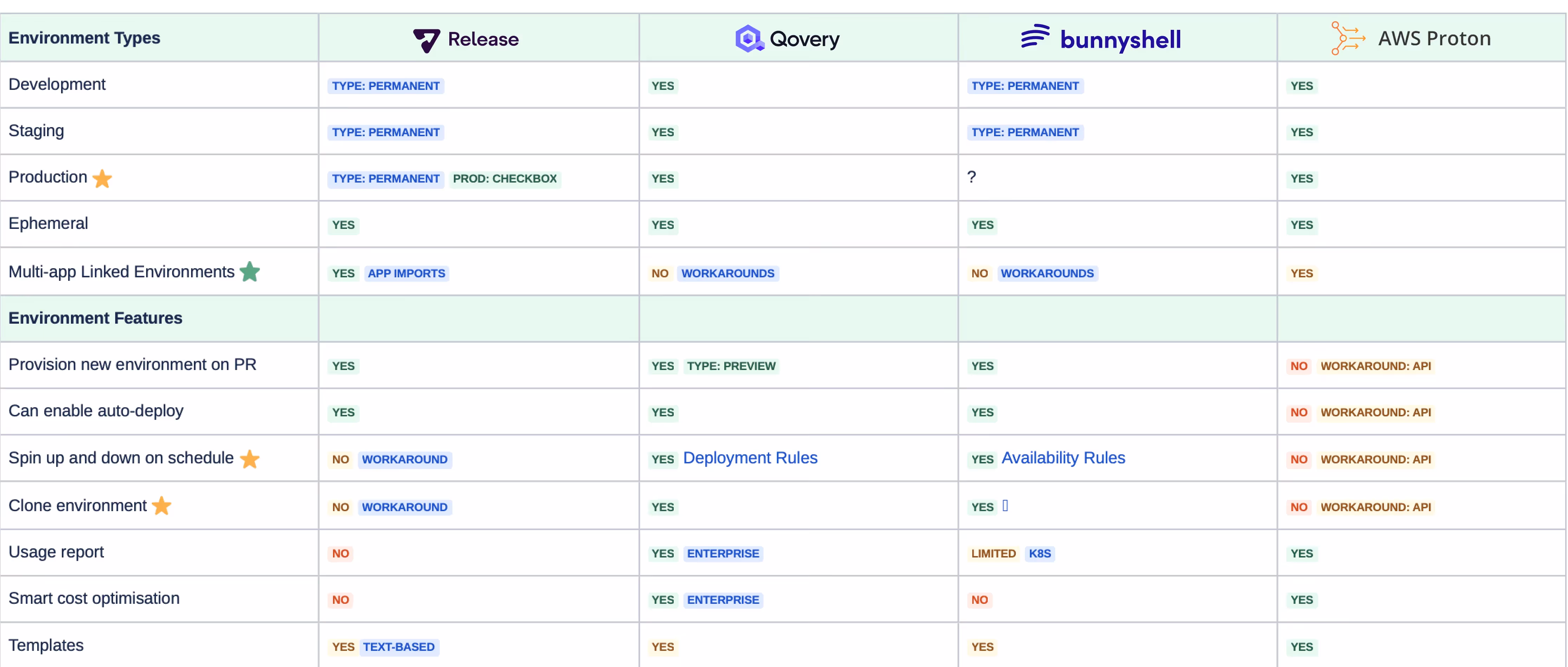Click the Smart cost optimisation label
The image size is (1568, 667).
click(x=94, y=598)
